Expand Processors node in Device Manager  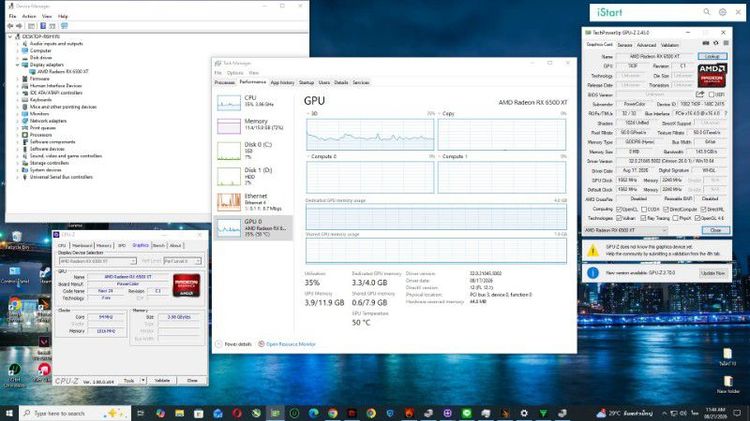18,135
